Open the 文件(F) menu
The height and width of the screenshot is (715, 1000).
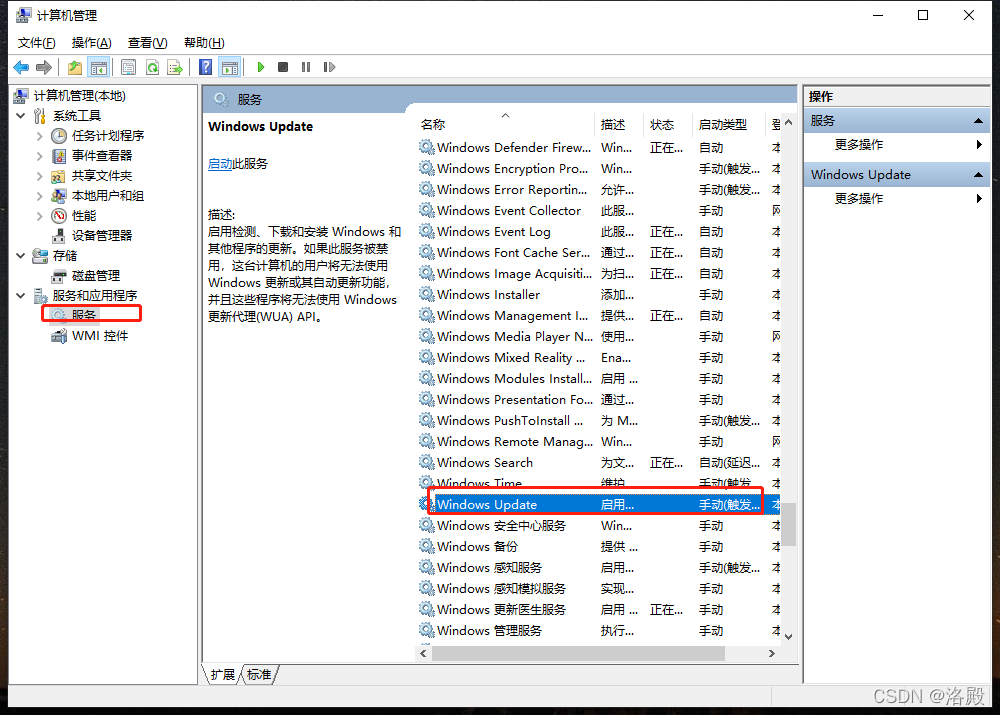[36, 43]
